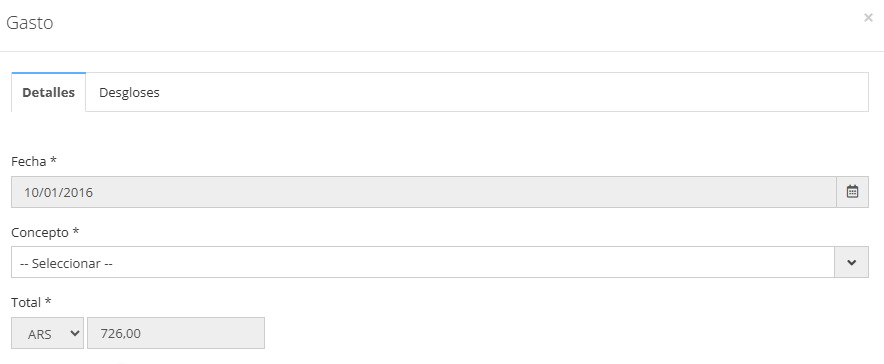Switch to the Desgloses tab
Image resolution: width=884 pixels, height=364 pixels.
coord(129,92)
